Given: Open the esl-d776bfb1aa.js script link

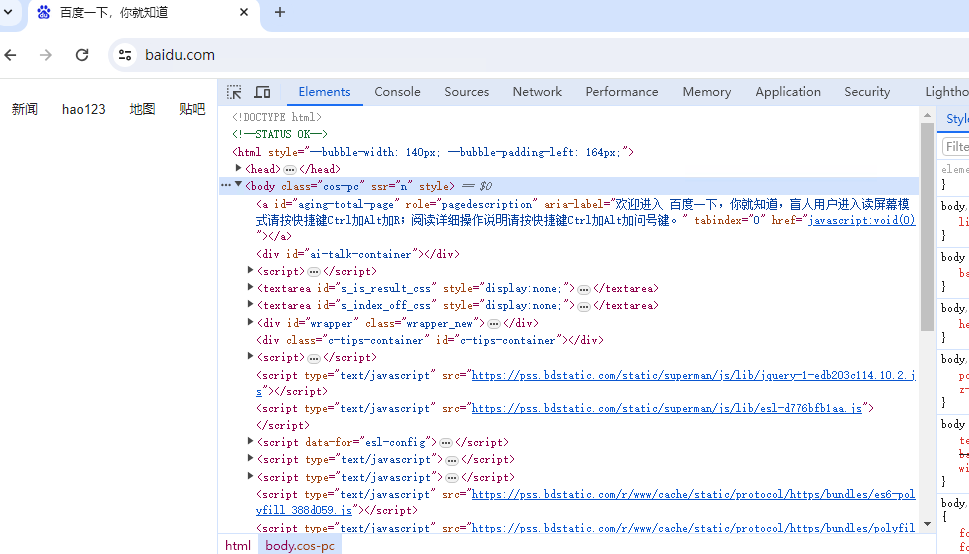Looking at the screenshot, I should [667, 408].
